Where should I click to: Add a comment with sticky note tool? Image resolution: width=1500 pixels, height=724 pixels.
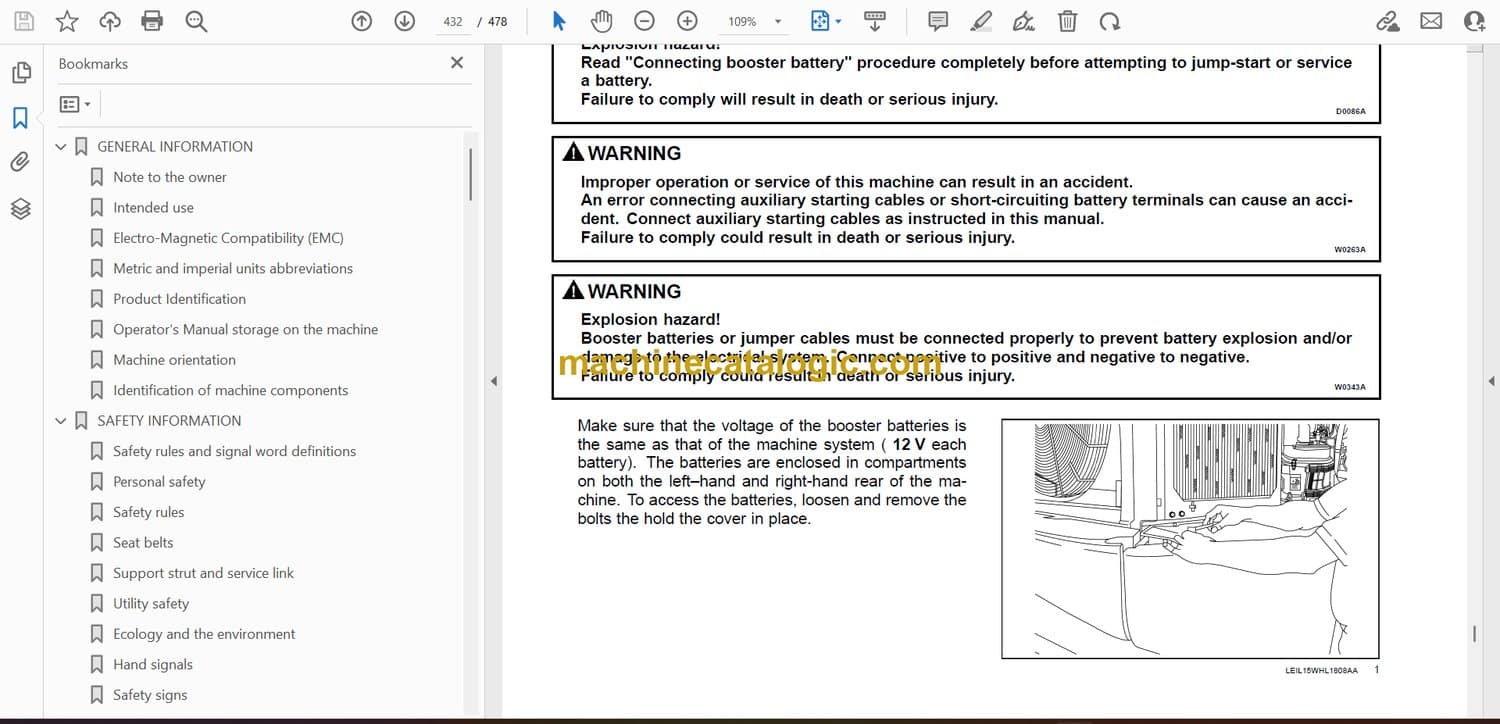pyautogui.click(x=938, y=21)
